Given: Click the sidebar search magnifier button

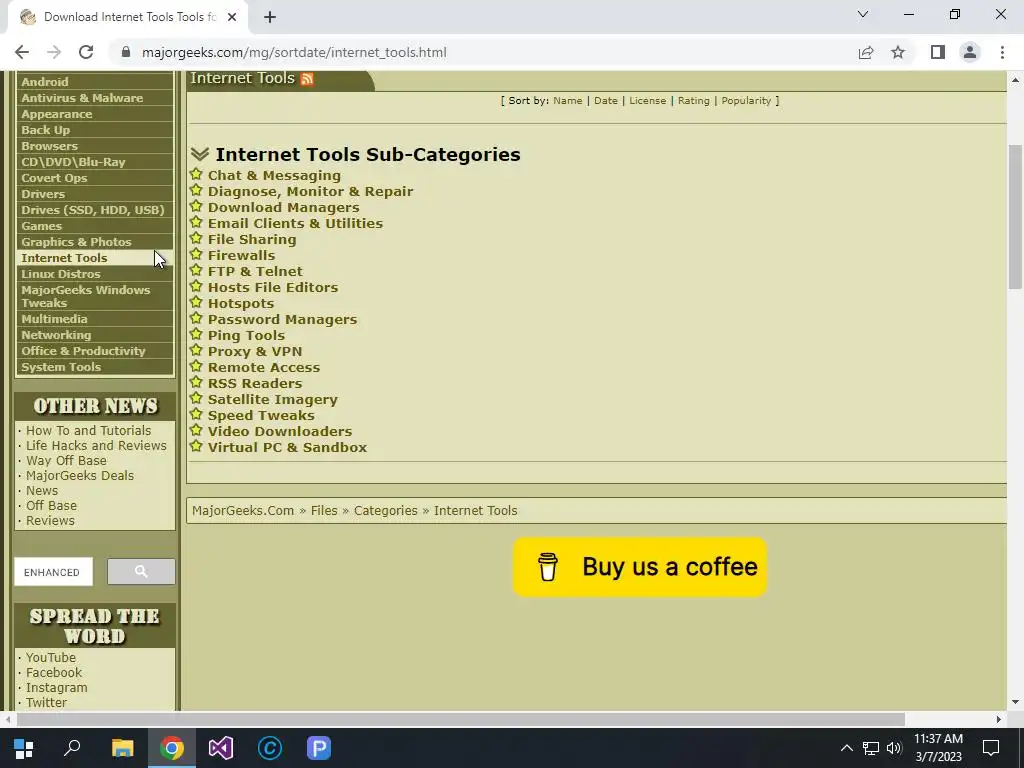Looking at the screenshot, I should click(141, 571).
